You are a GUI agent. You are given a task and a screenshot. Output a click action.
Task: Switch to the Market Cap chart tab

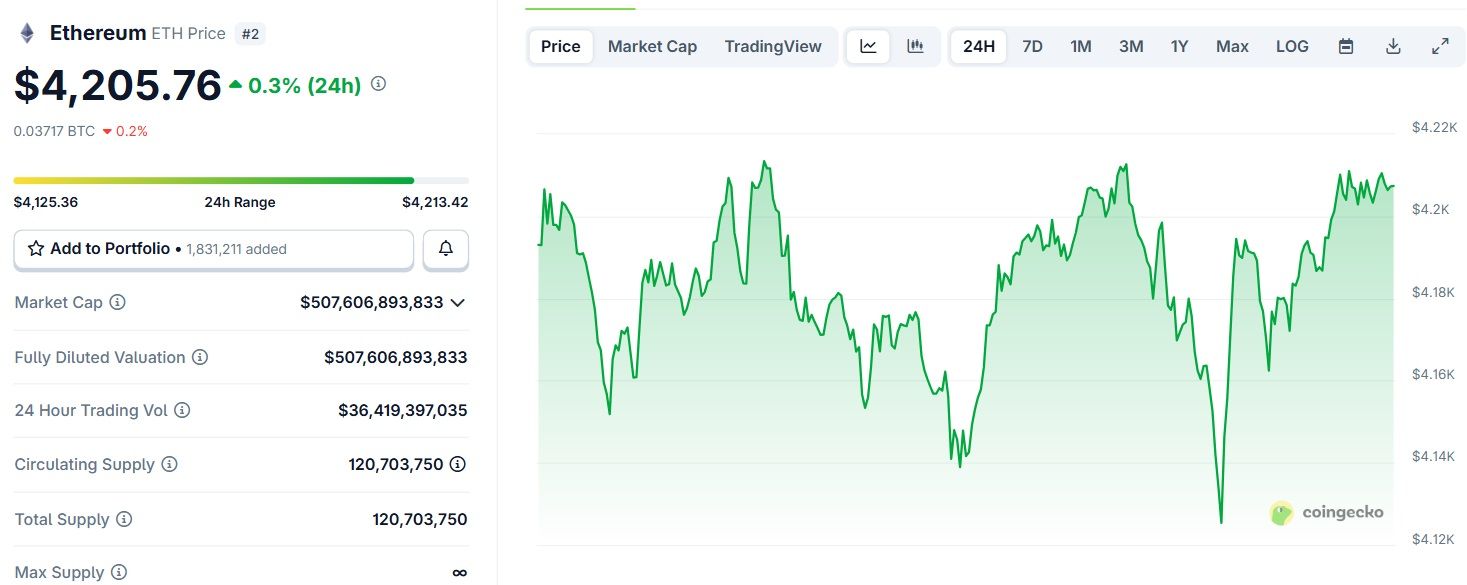[652, 45]
